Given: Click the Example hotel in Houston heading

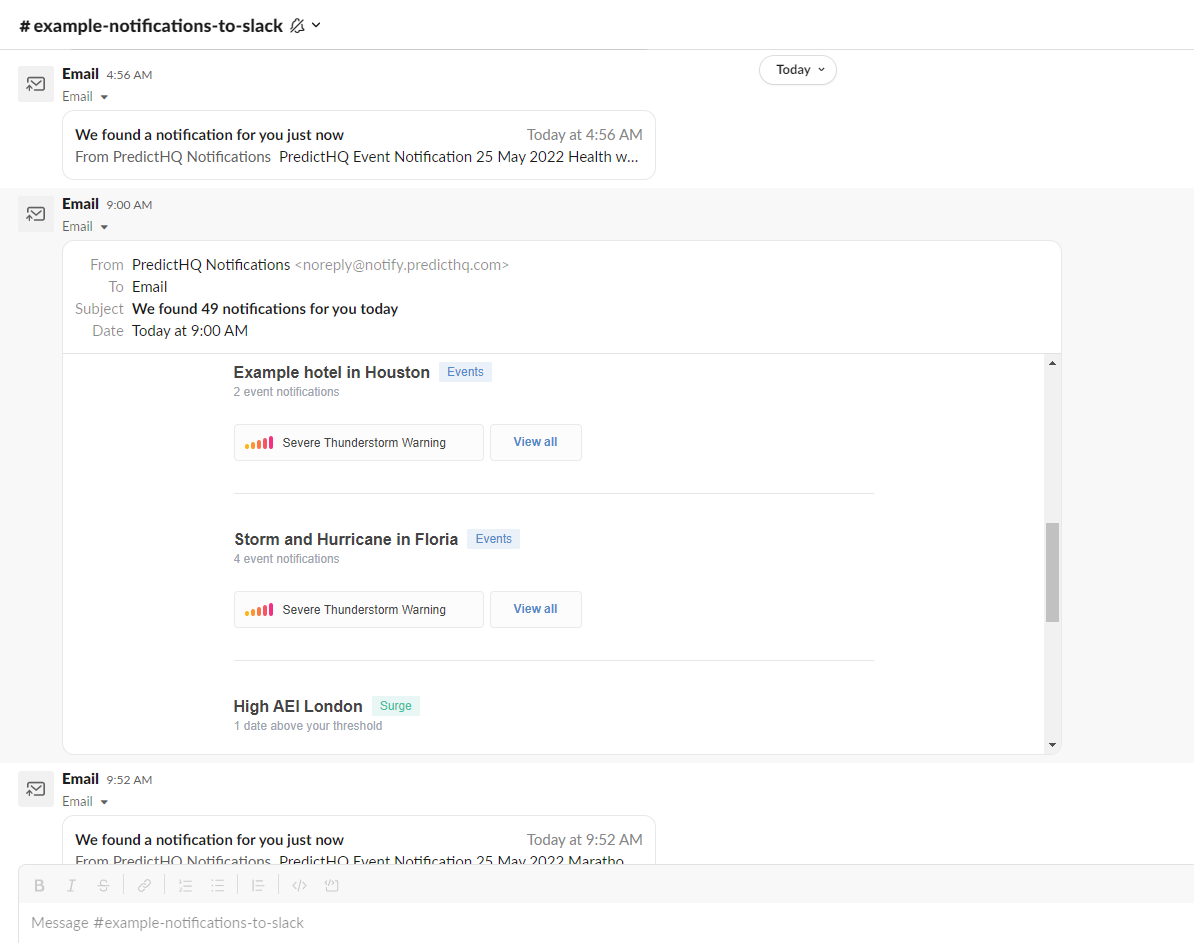Looking at the screenshot, I should pos(332,372).
